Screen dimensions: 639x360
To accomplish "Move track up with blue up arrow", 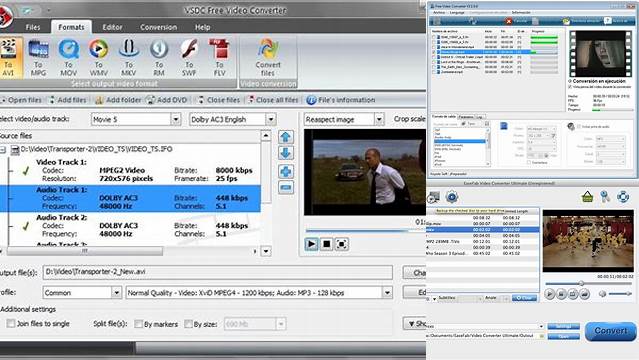I will coord(286,137).
